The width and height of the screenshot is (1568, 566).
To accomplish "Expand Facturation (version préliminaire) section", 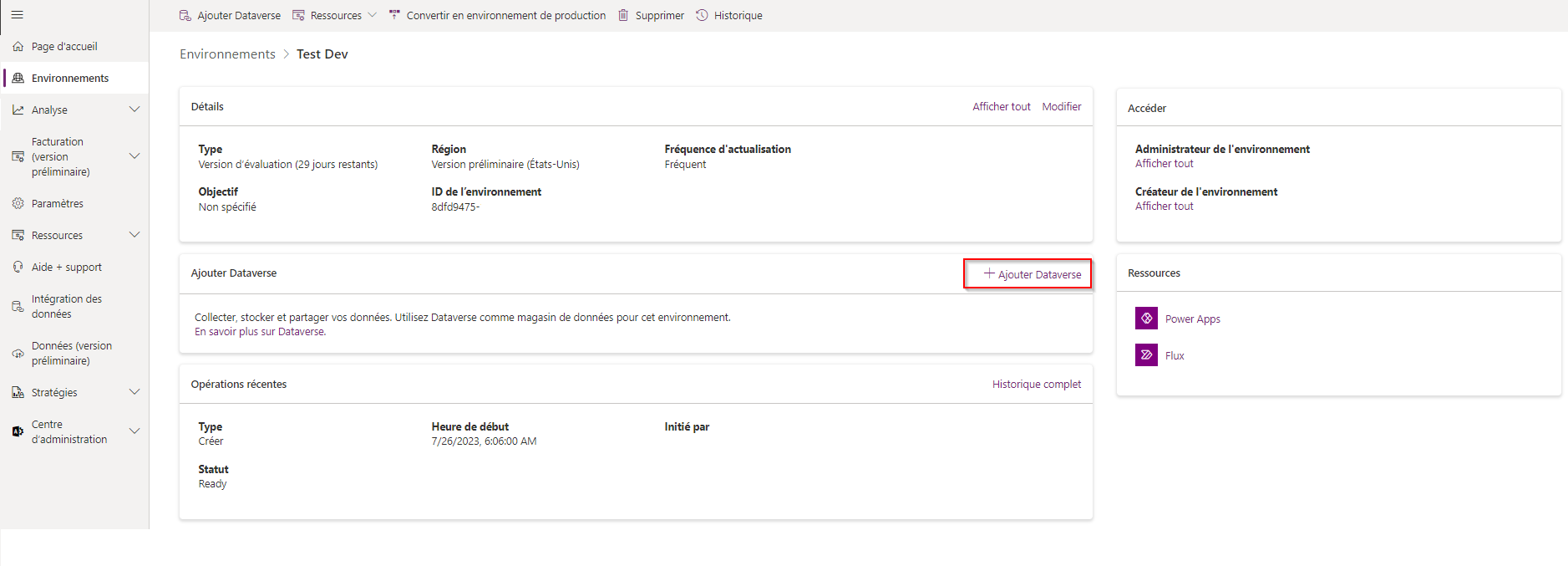I will 134,156.
